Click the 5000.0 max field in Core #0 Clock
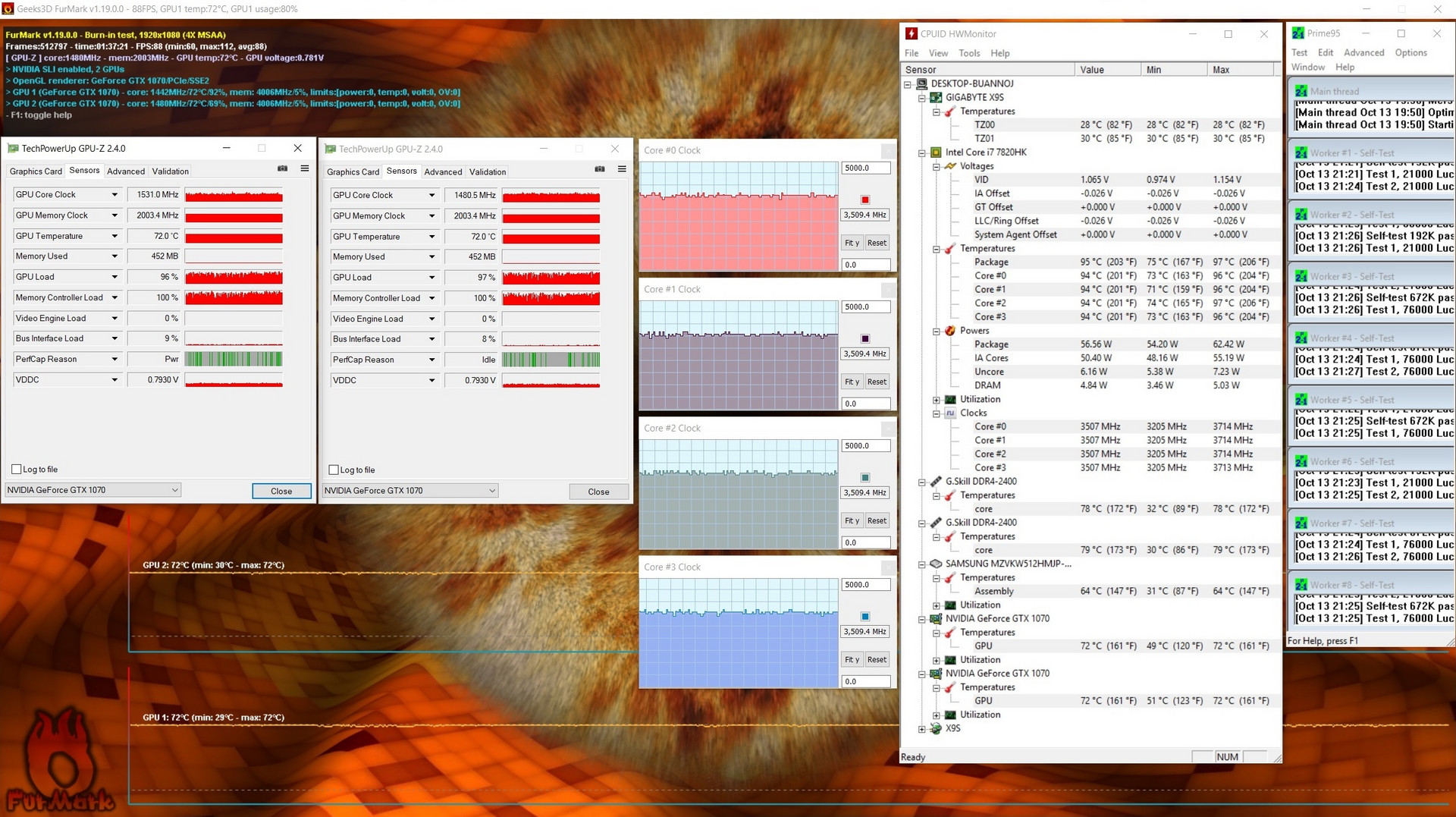Image resolution: width=1456 pixels, height=817 pixels. (865, 168)
